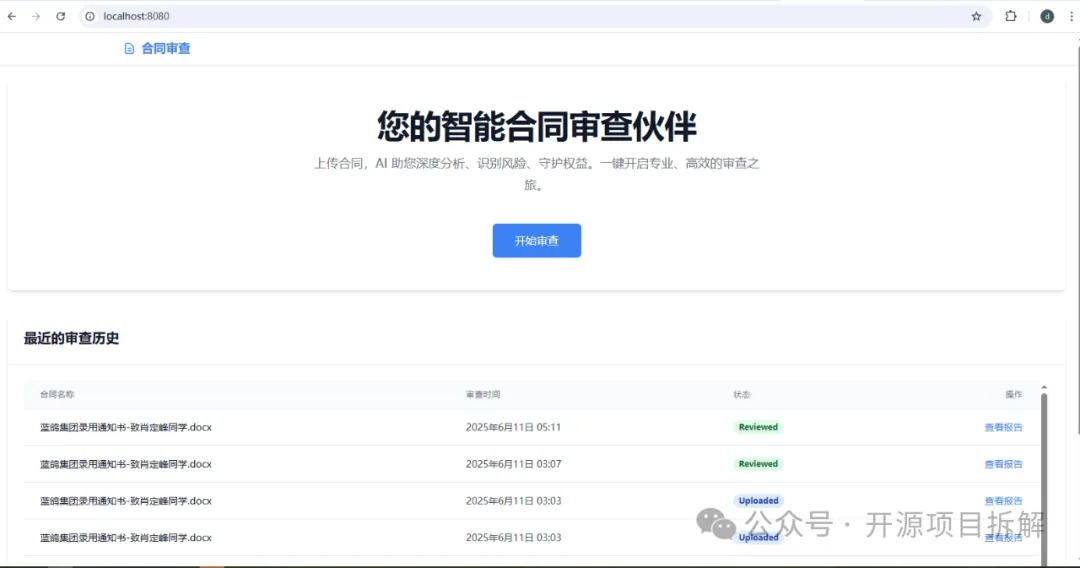
Task: Open the browser extensions puzzle icon
Action: pyautogui.click(x=1010, y=16)
